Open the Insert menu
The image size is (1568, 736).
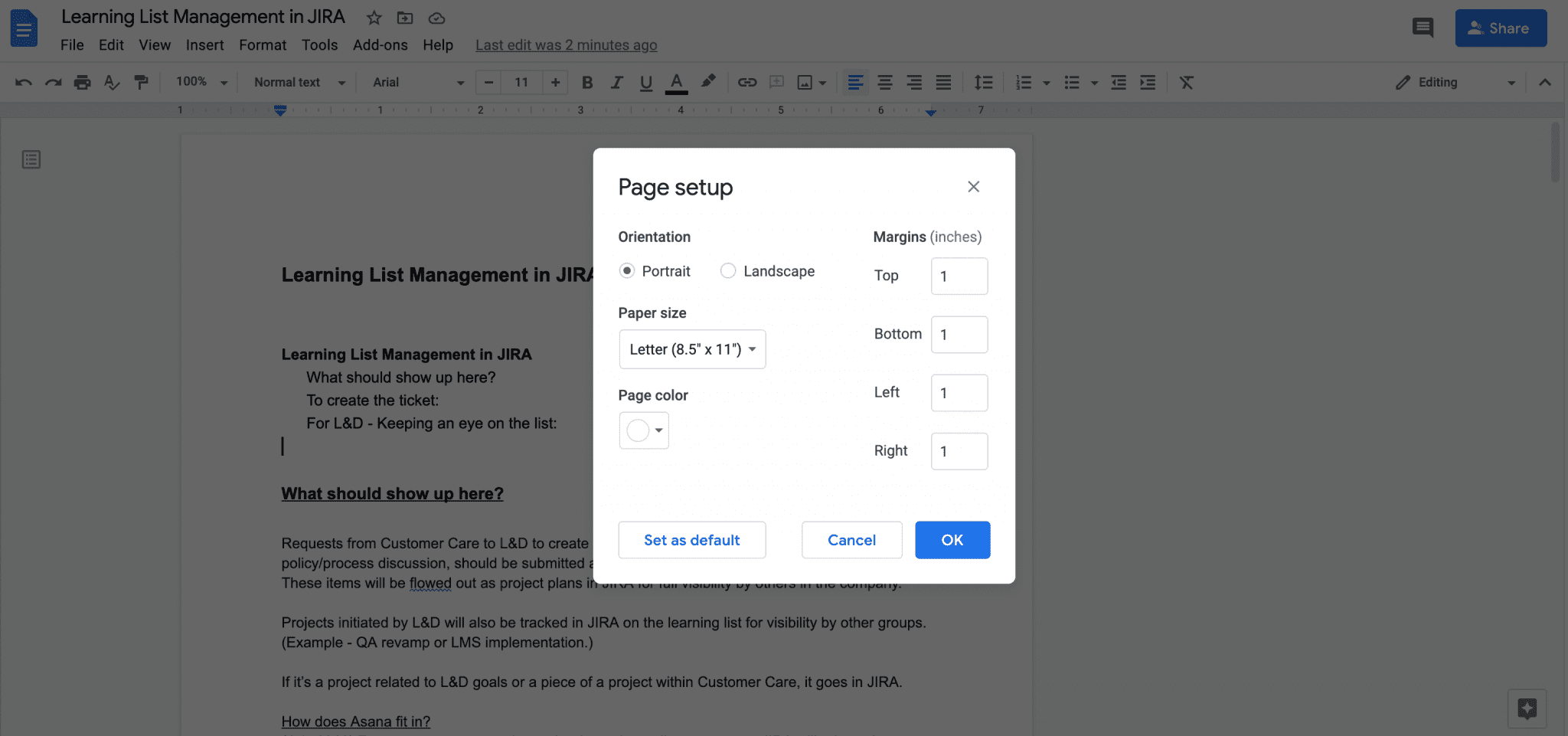pyautogui.click(x=204, y=45)
